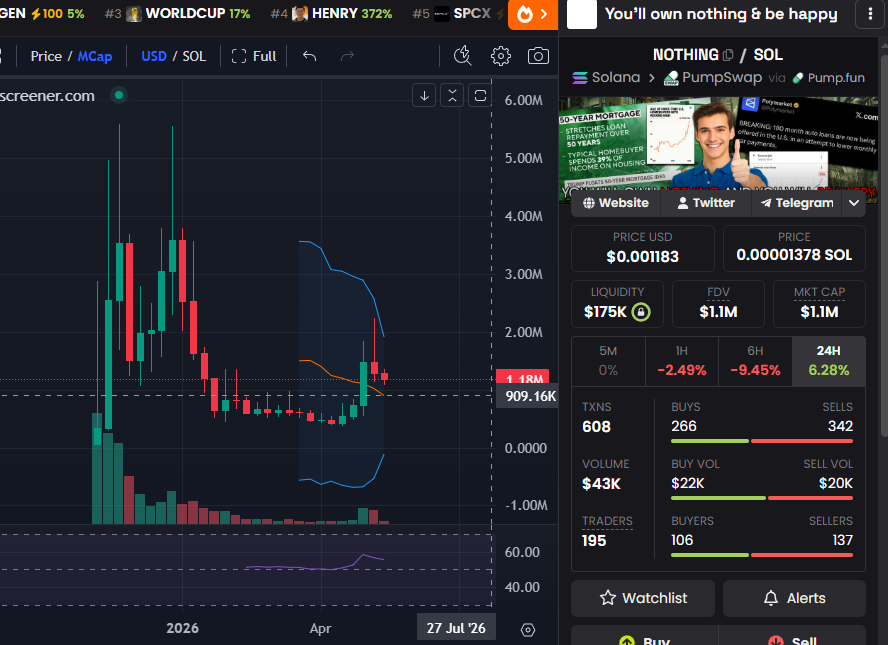The height and width of the screenshot is (645, 888).
Task: Click the buyers versus sellers ratio bar
Action: pyautogui.click(x=762, y=555)
